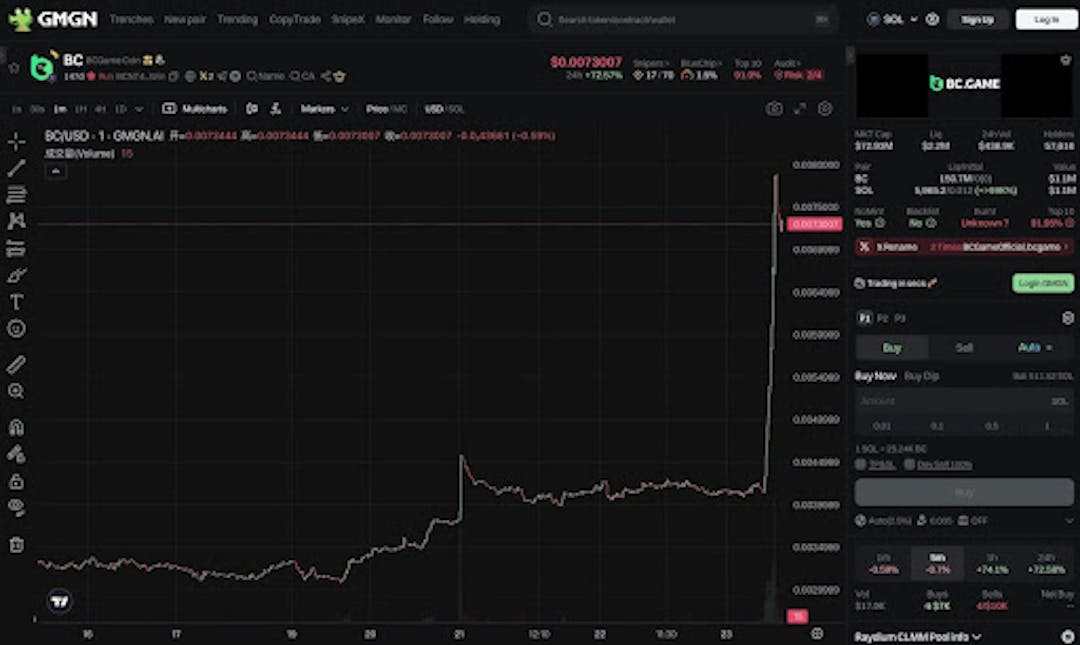Open chart settings gear icon
This screenshot has height=645, width=1080.
825,109
